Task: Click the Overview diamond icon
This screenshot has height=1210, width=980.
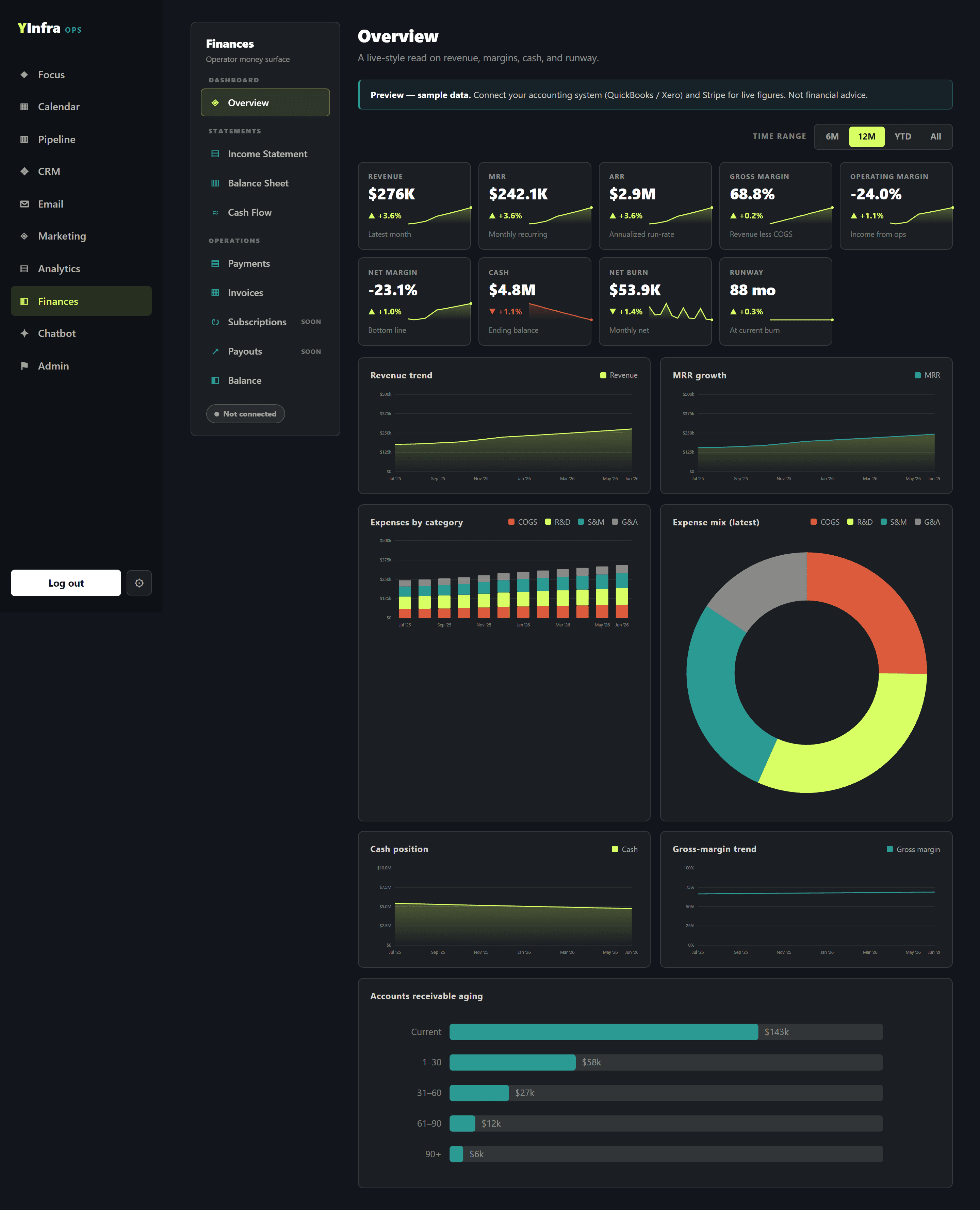Action: 215,103
